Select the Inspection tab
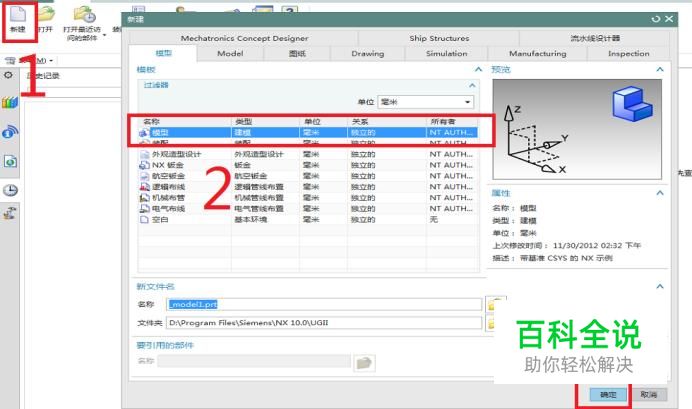The width and height of the screenshot is (692, 409). tap(628, 53)
